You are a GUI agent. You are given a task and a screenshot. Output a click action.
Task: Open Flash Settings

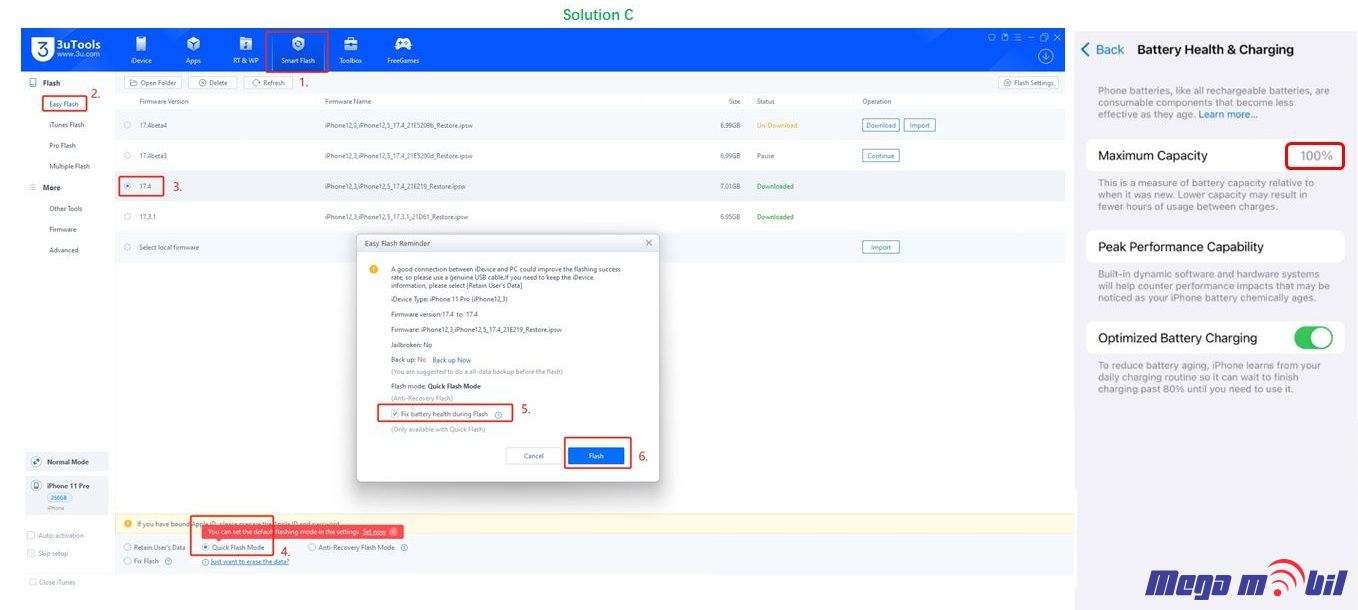tap(1029, 83)
